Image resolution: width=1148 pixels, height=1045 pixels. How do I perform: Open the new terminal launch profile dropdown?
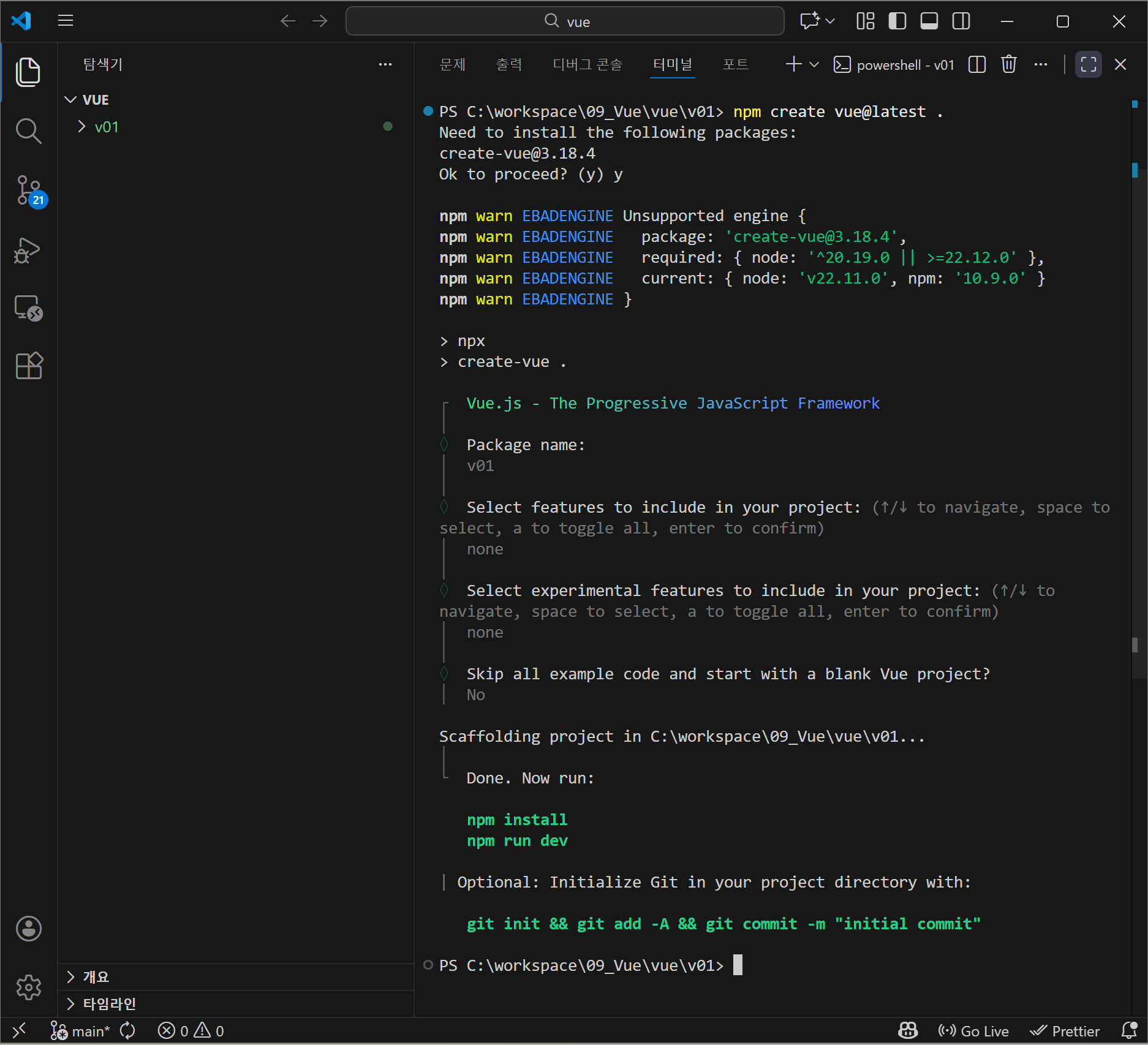click(x=814, y=64)
